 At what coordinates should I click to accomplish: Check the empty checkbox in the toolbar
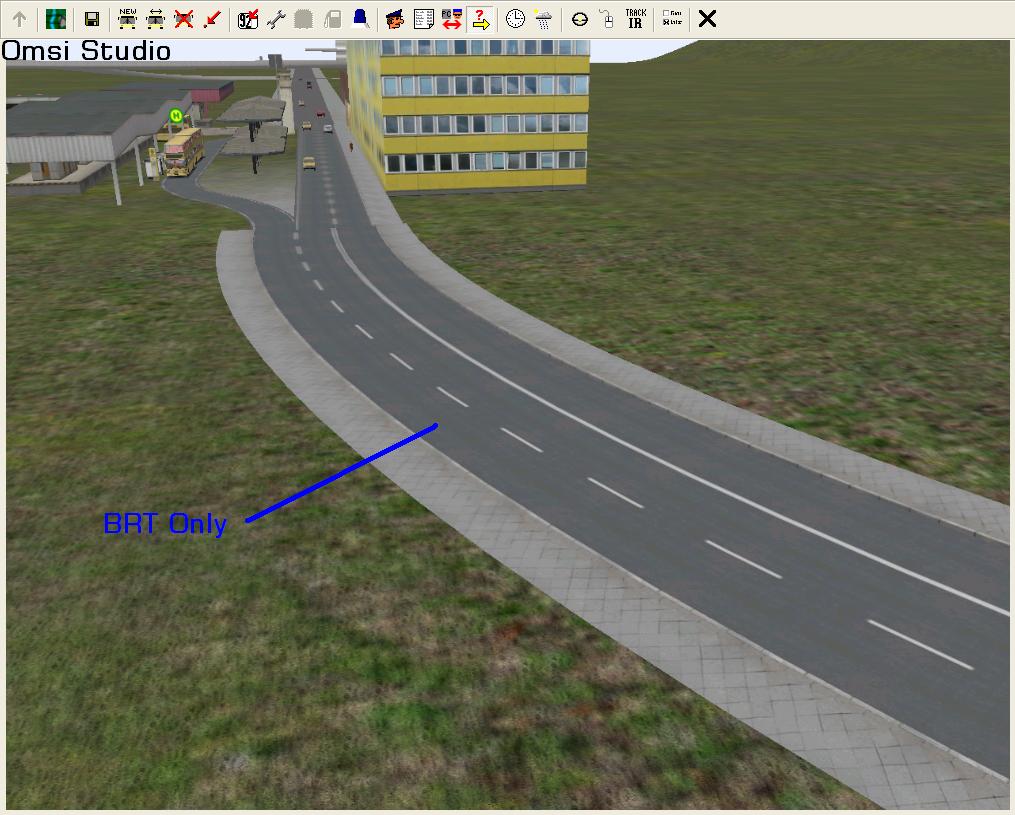pos(667,13)
